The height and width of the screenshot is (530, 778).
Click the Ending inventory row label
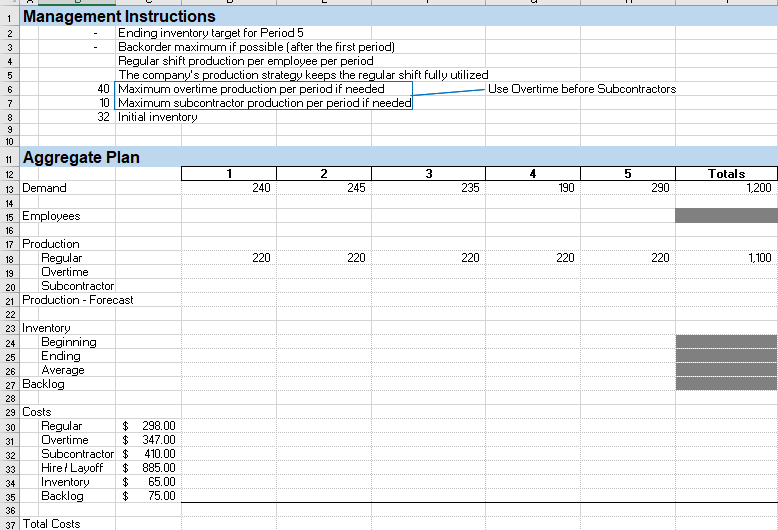coord(61,356)
